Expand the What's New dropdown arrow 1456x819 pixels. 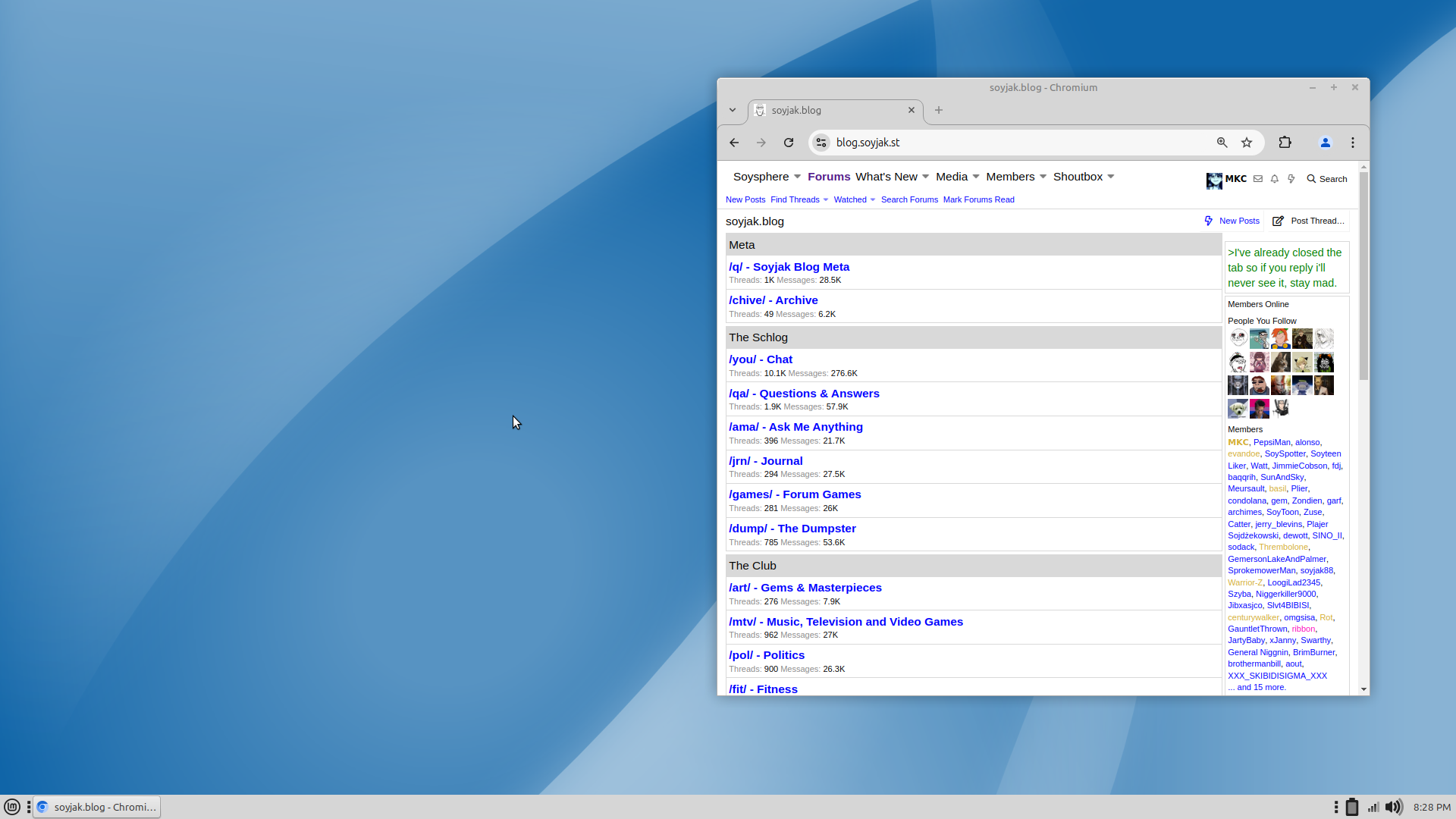pos(925,177)
